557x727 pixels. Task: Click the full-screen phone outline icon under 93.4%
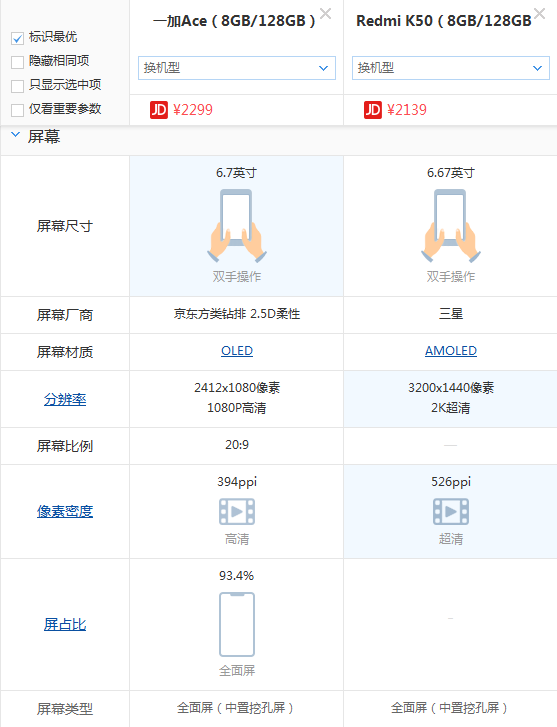(237, 625)
